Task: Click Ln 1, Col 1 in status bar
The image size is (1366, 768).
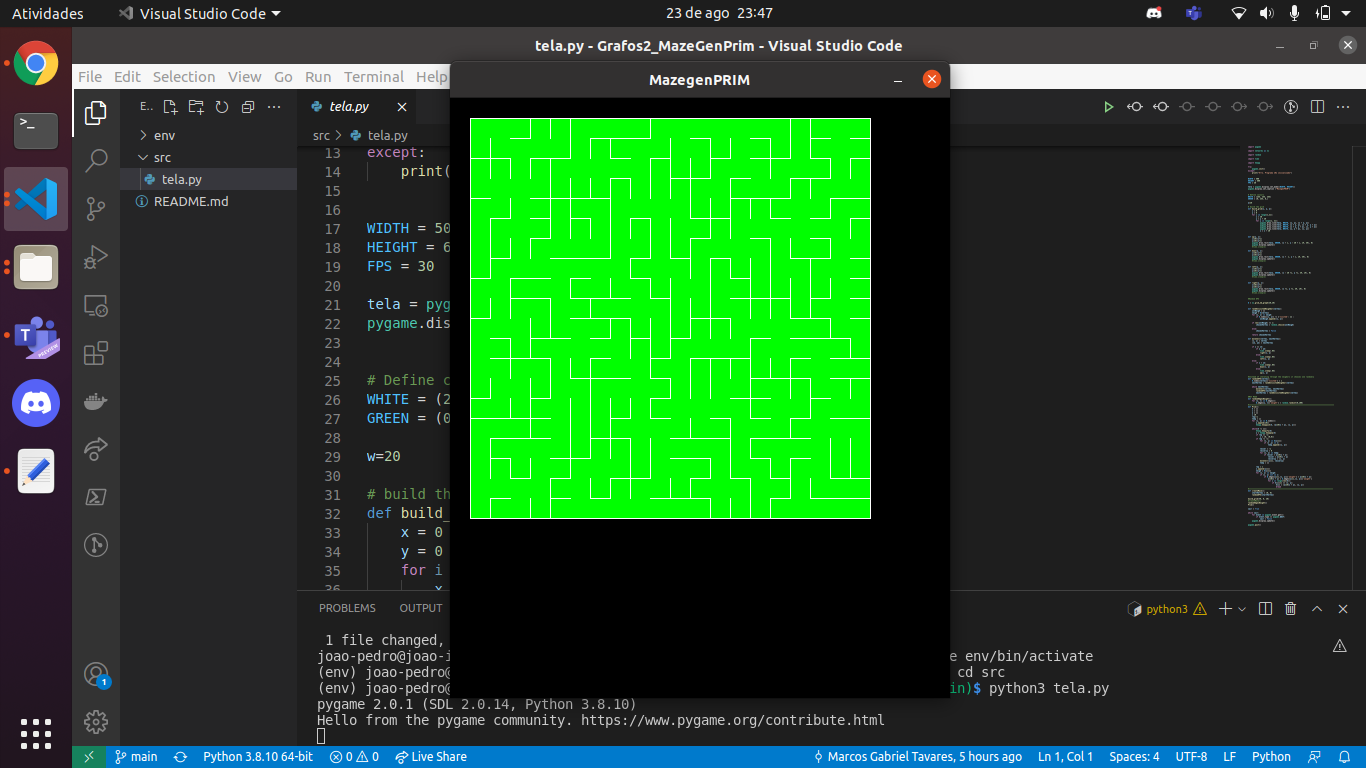Action: (1065, 757)
